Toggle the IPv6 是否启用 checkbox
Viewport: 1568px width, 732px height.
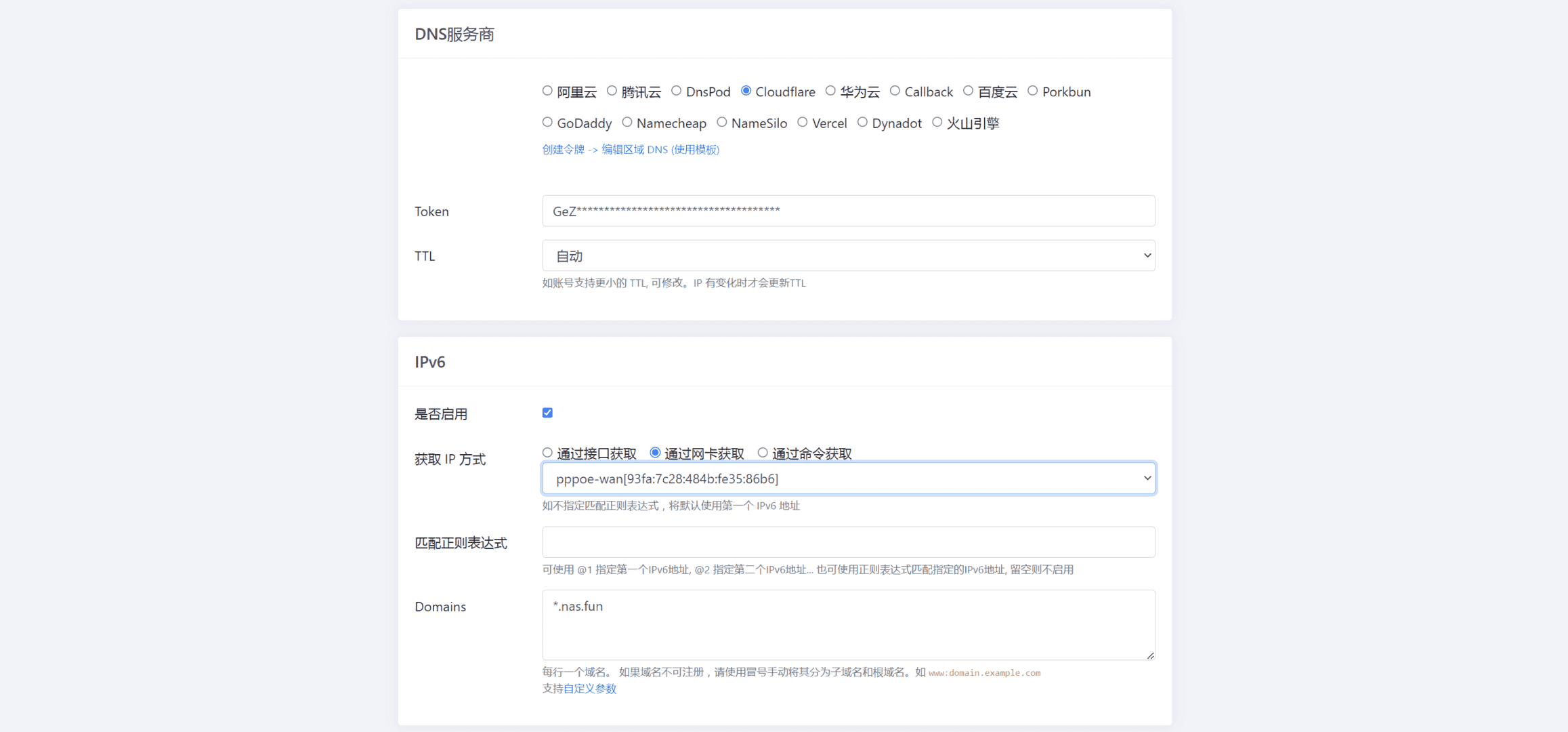pyautogui.click(x=547, y=413)
